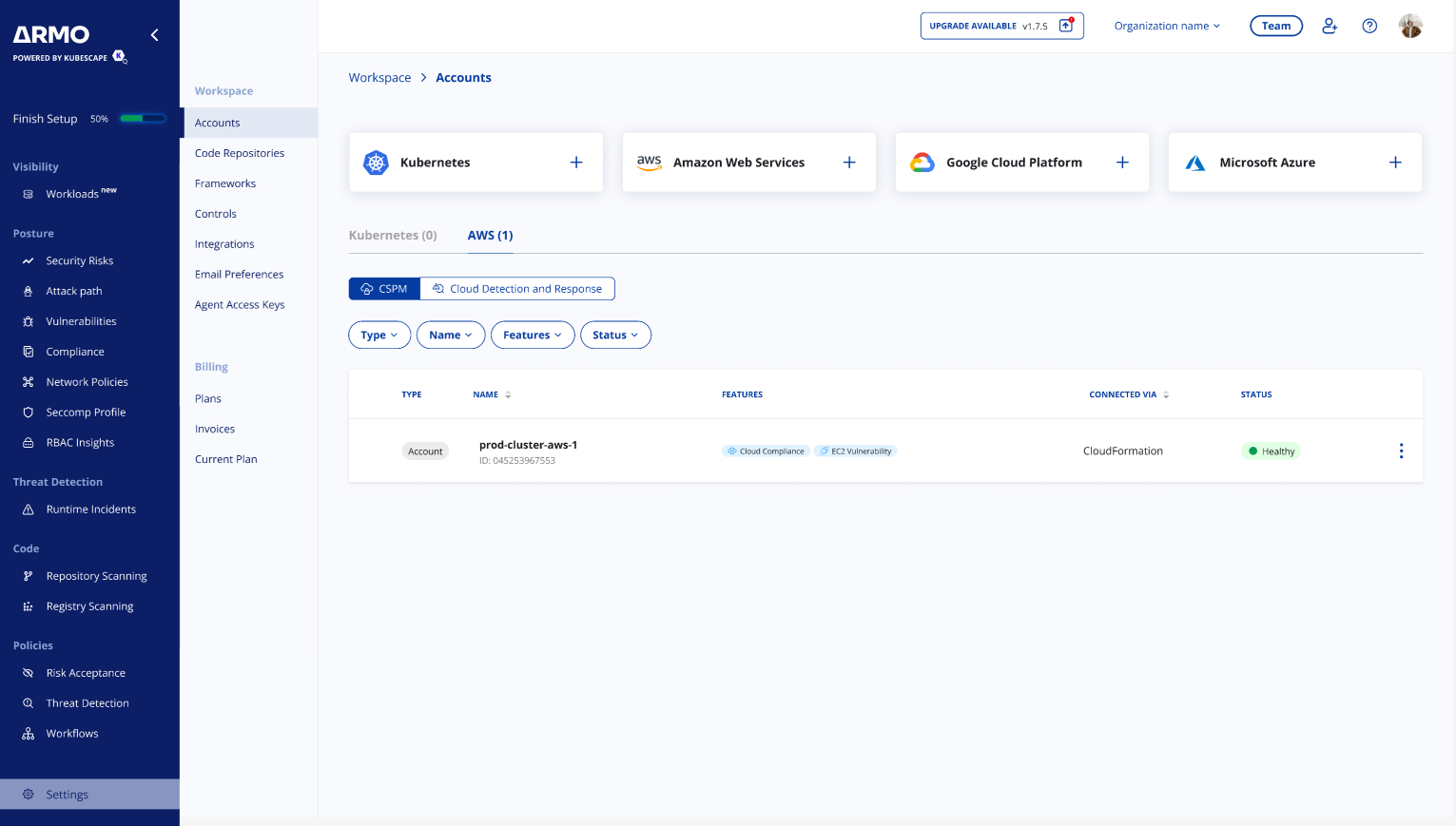Open the user profile avatar
1456x826 pixels.
pos(1410,27)
